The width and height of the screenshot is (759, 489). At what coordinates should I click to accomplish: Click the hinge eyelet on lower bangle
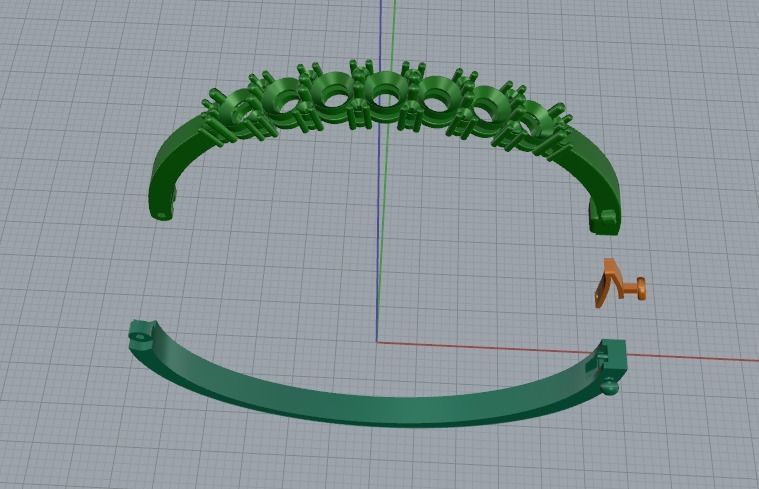pos(140,337)
